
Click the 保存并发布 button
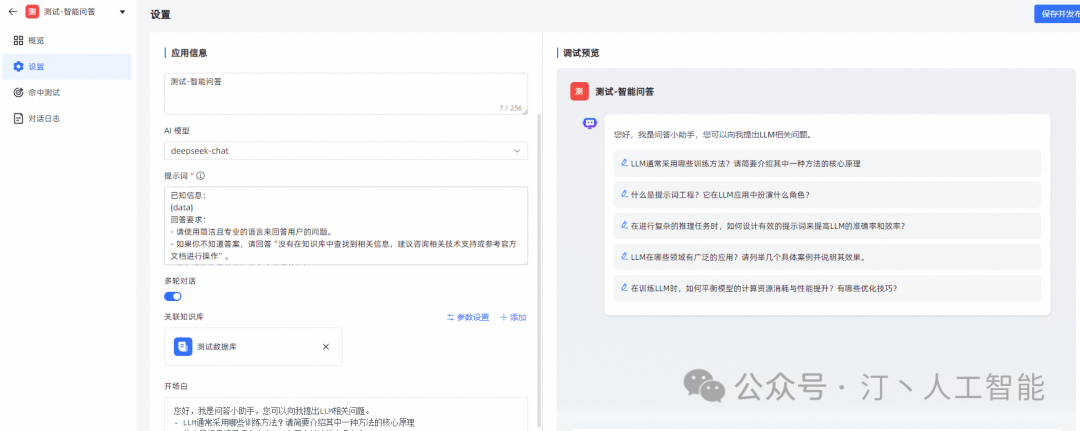(x=1058, y=14)
